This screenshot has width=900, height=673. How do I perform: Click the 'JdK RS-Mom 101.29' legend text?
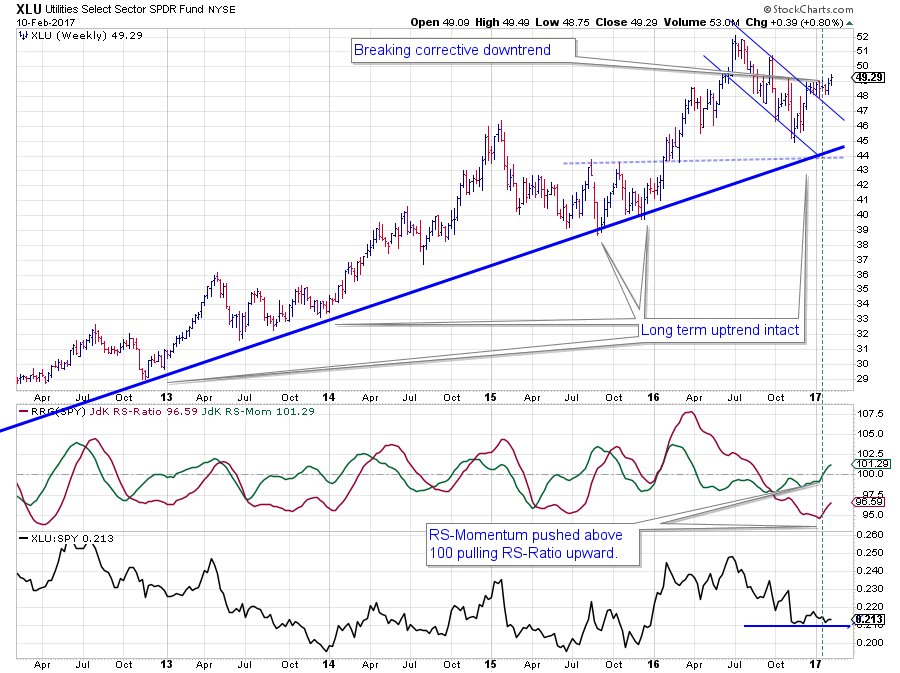pos(258,411)
